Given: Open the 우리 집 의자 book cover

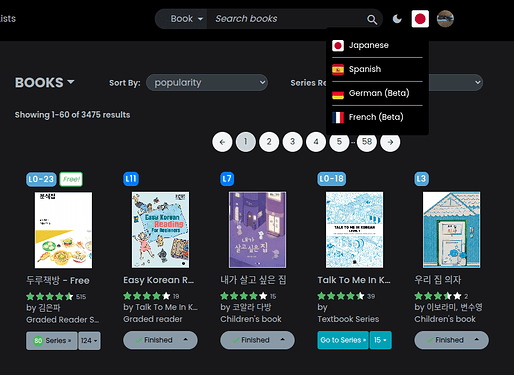Looking at the screenshot, I should tap(451, 230).
